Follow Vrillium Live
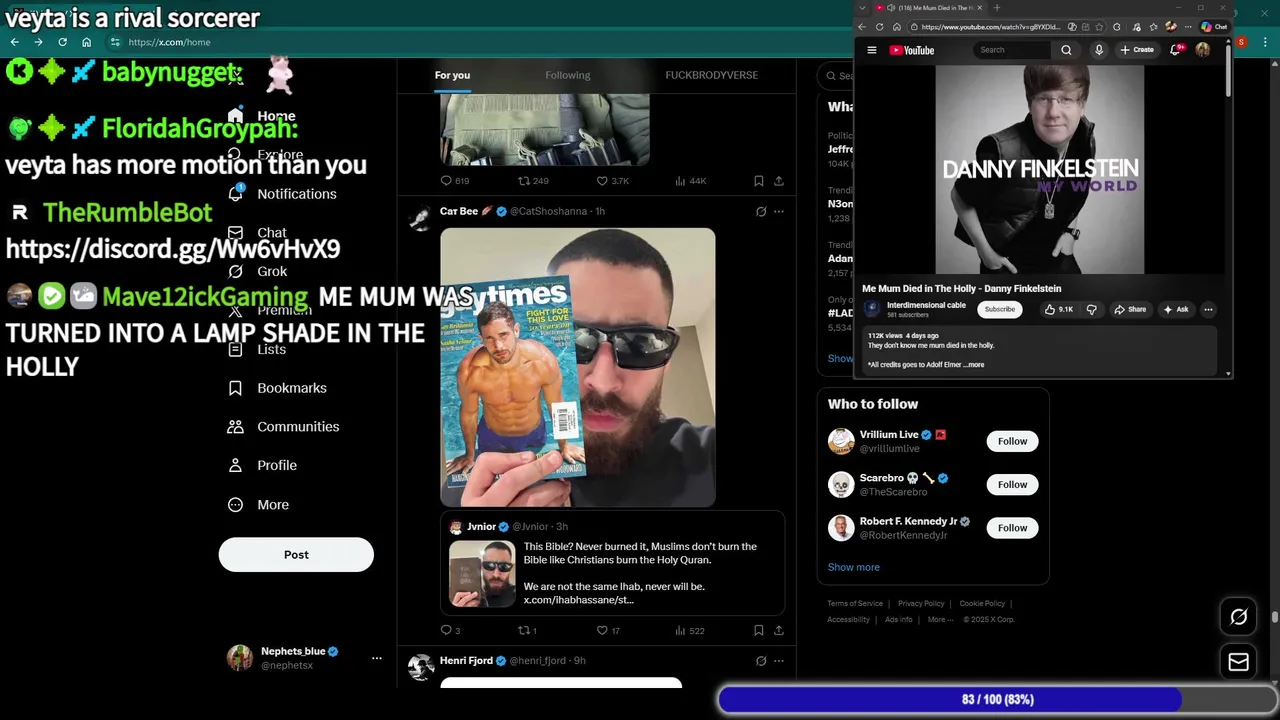1280x720 pixels. click(x=1012, y=441)
